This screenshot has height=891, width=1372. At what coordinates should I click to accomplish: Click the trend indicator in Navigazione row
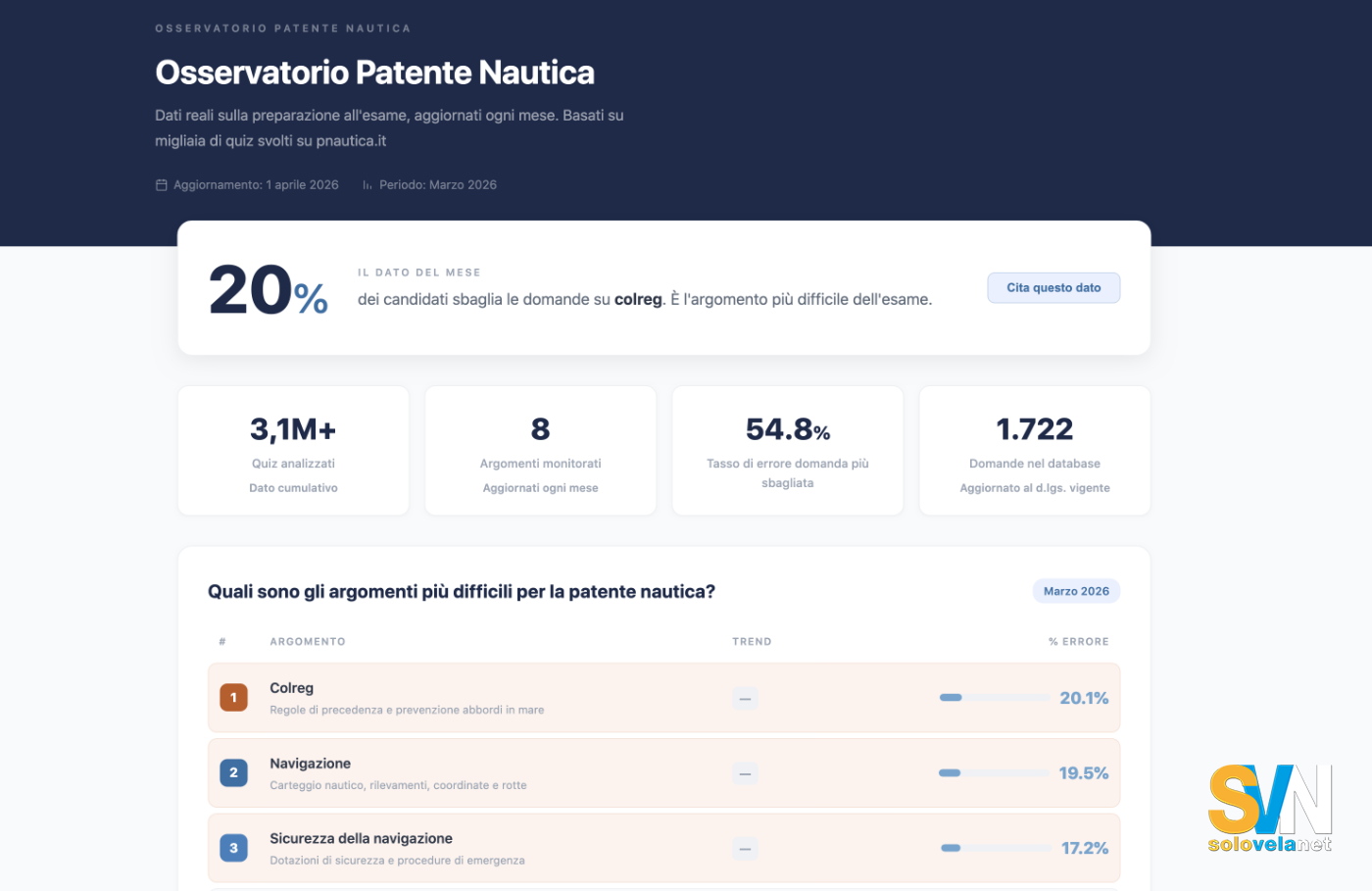coord(745,774)
